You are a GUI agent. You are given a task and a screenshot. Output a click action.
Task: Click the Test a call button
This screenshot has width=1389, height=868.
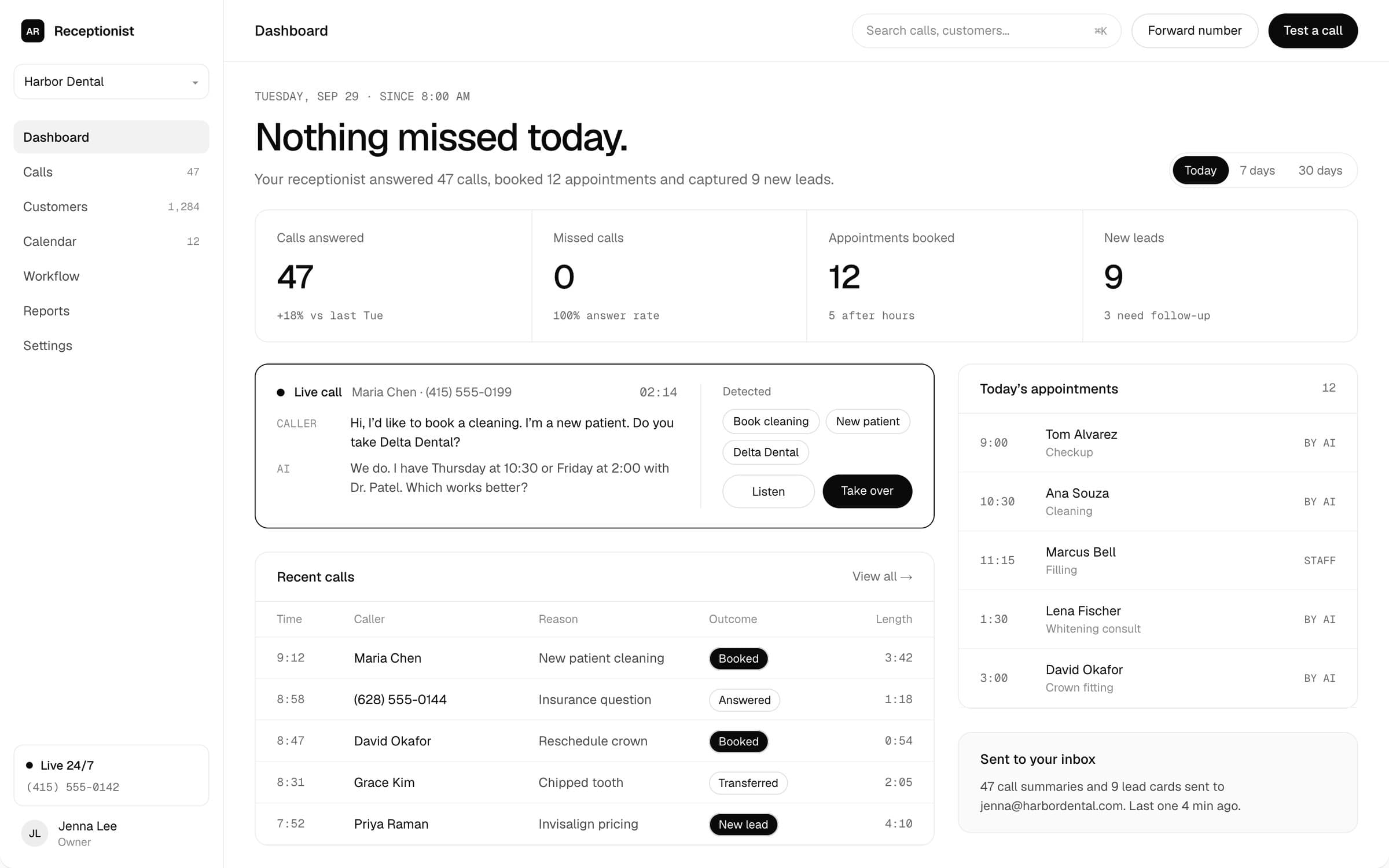(x=1313, y=31)
